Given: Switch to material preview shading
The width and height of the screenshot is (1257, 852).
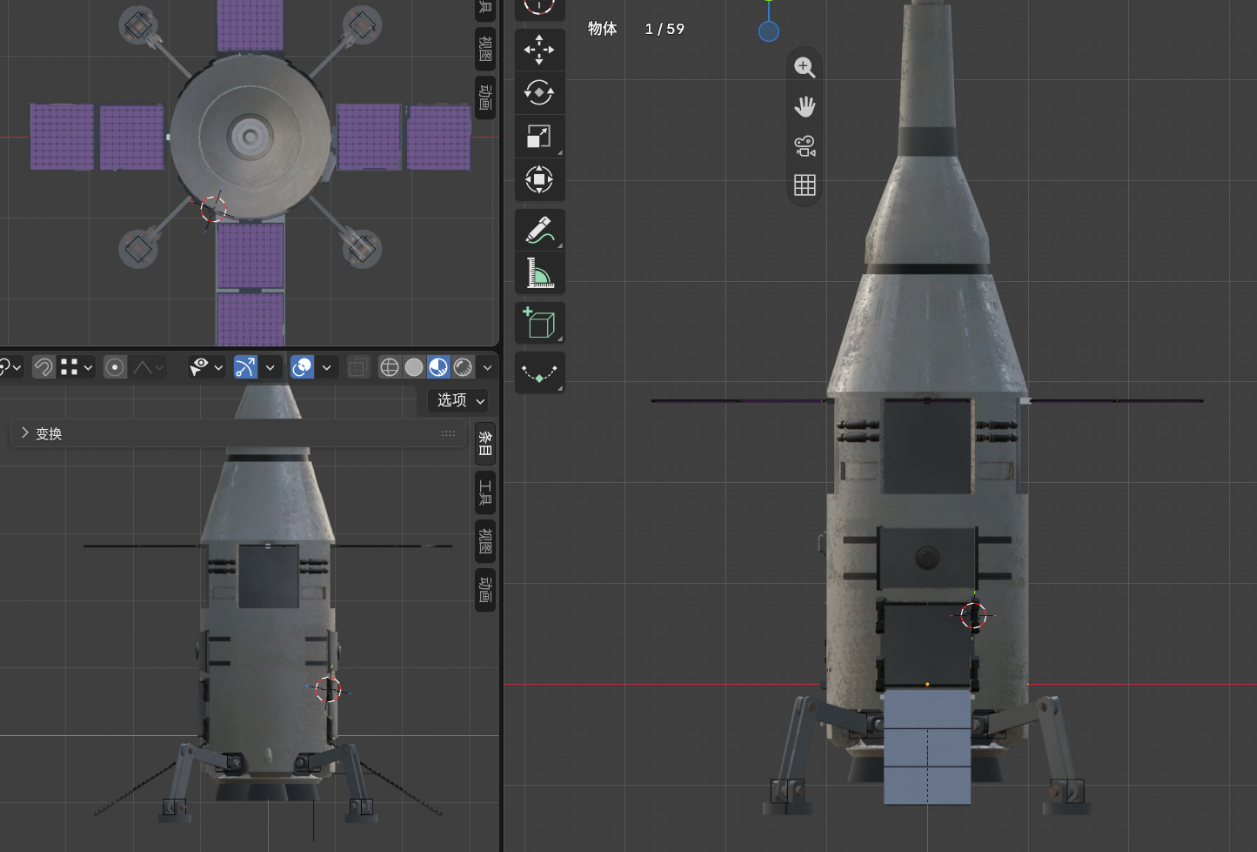Looking at the screenshot, I should coord(438,367).
